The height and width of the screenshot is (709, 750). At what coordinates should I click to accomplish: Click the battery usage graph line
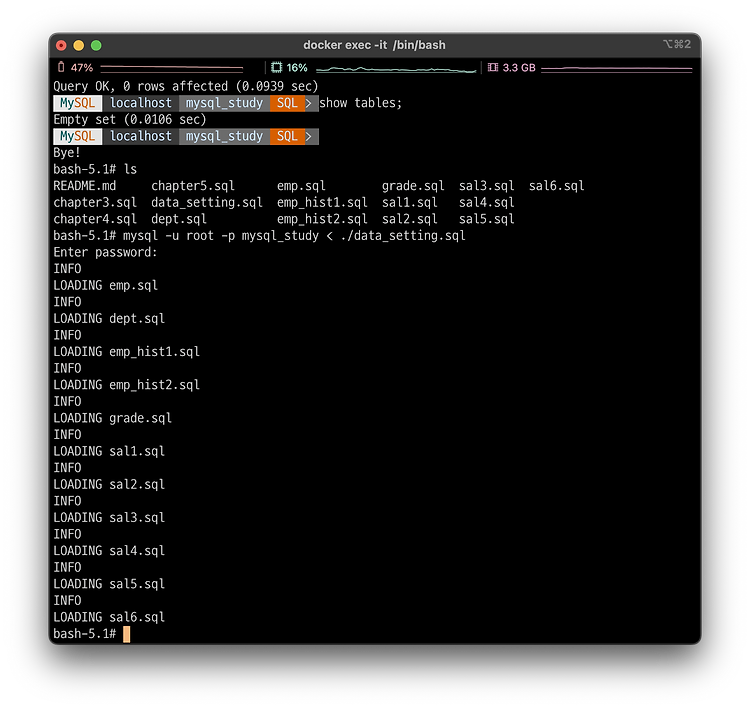click(x=172, y=68)
